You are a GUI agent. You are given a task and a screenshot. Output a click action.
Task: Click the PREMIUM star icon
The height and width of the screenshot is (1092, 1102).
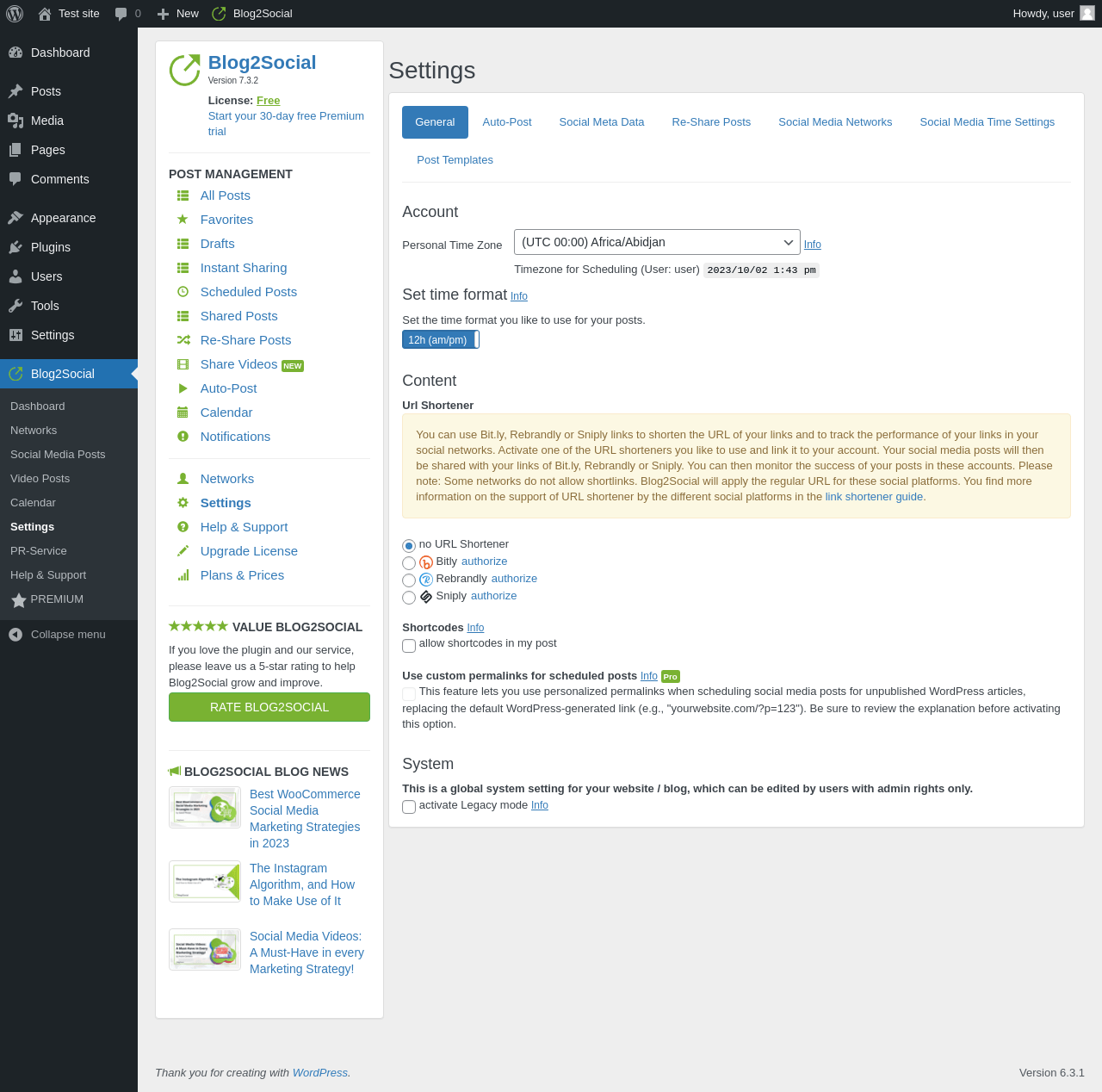[19, 600]
